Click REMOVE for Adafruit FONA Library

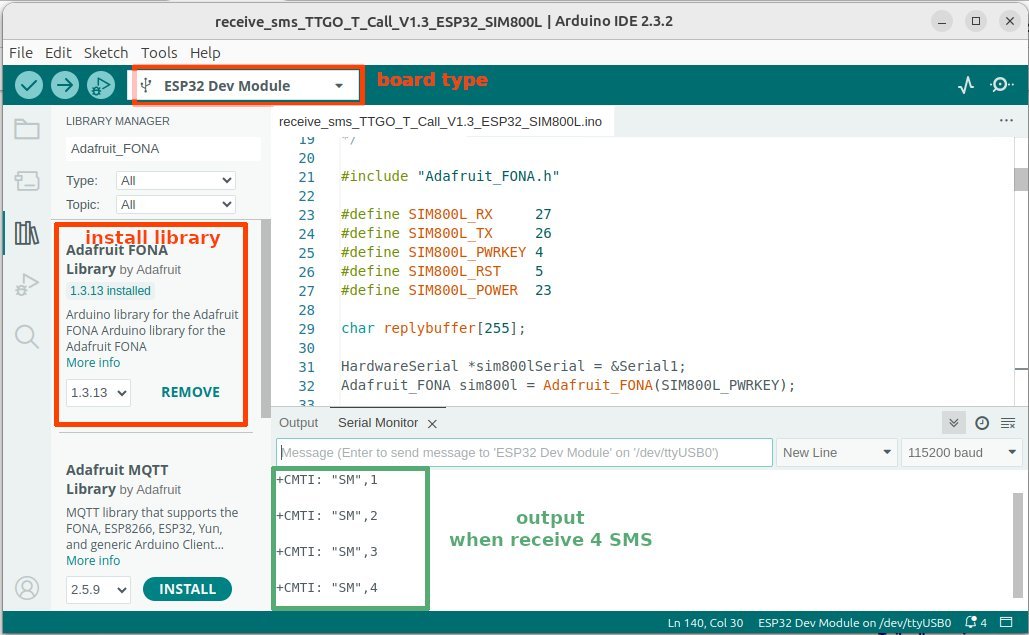[x=190, y=392]
